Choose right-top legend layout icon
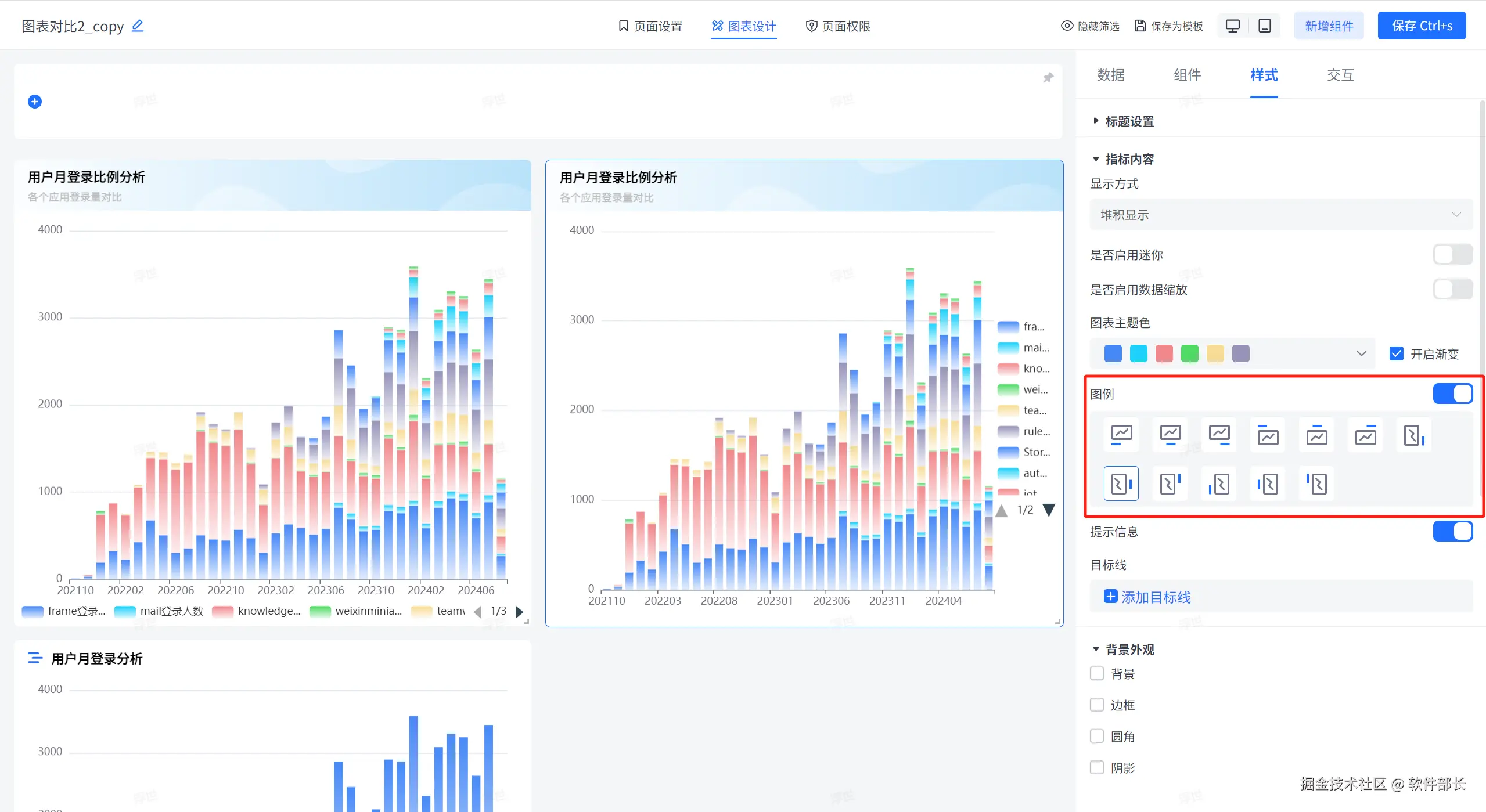 pyautogui.click(x=1170, y=483)
